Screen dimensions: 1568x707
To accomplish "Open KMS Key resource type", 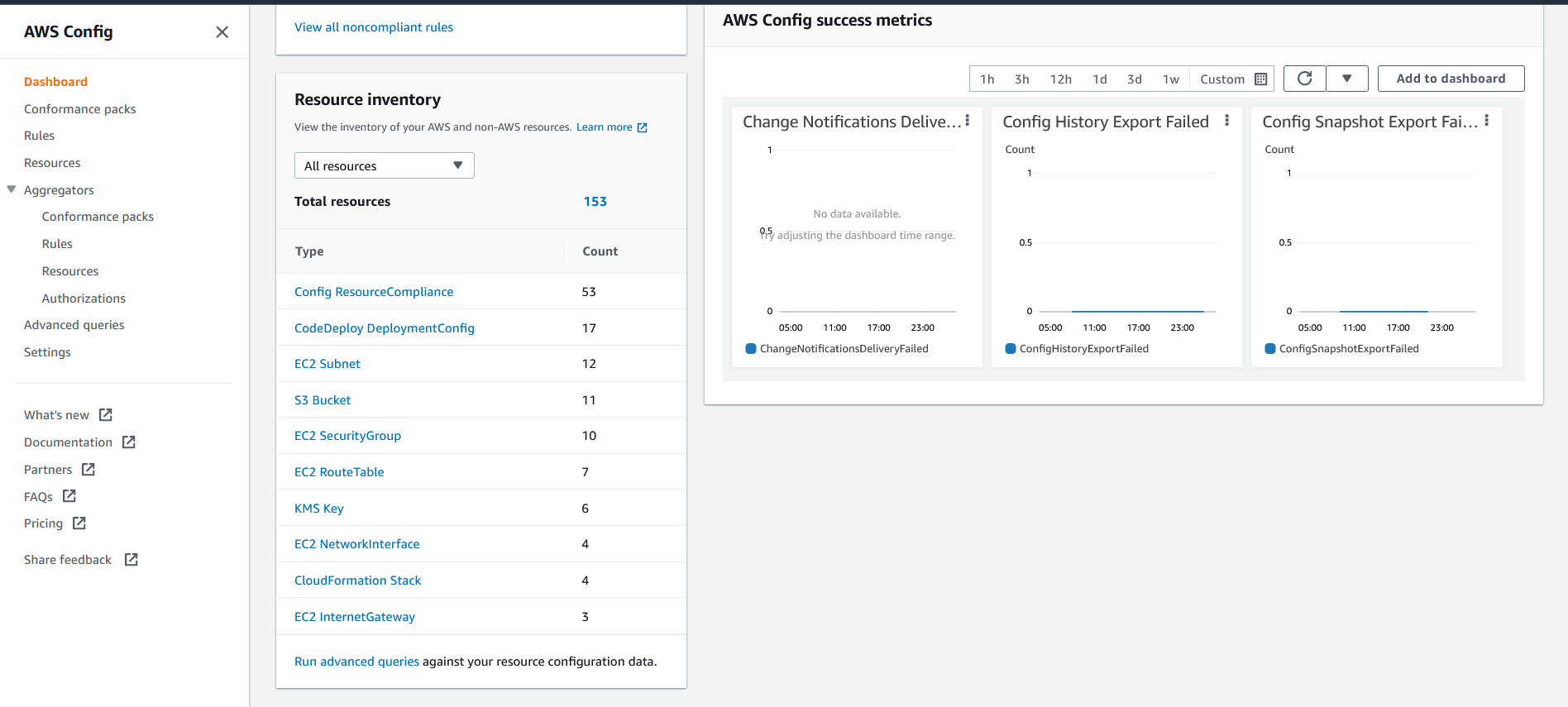I will click(319, 509).
